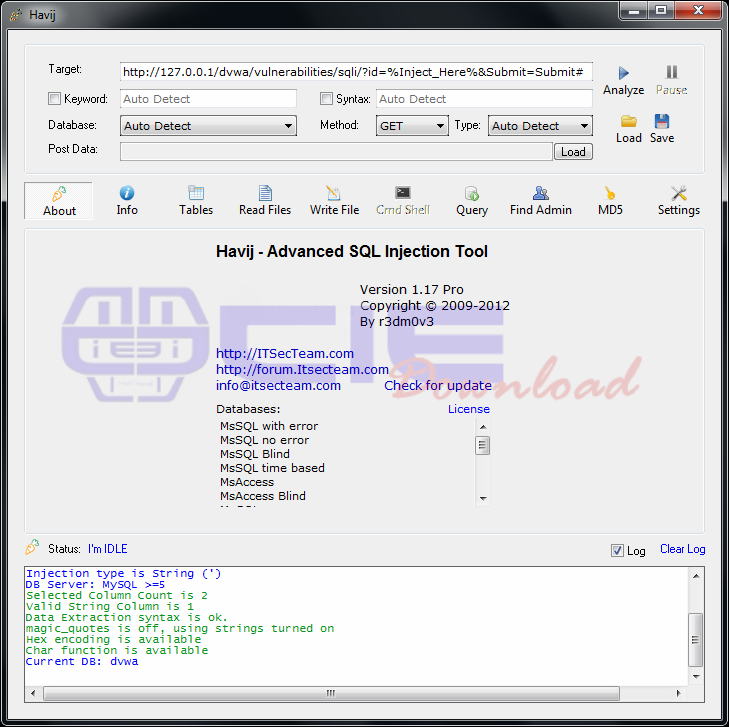Click the Load folder icon
This screenshot has height=727, width=729.
[629, 121]
